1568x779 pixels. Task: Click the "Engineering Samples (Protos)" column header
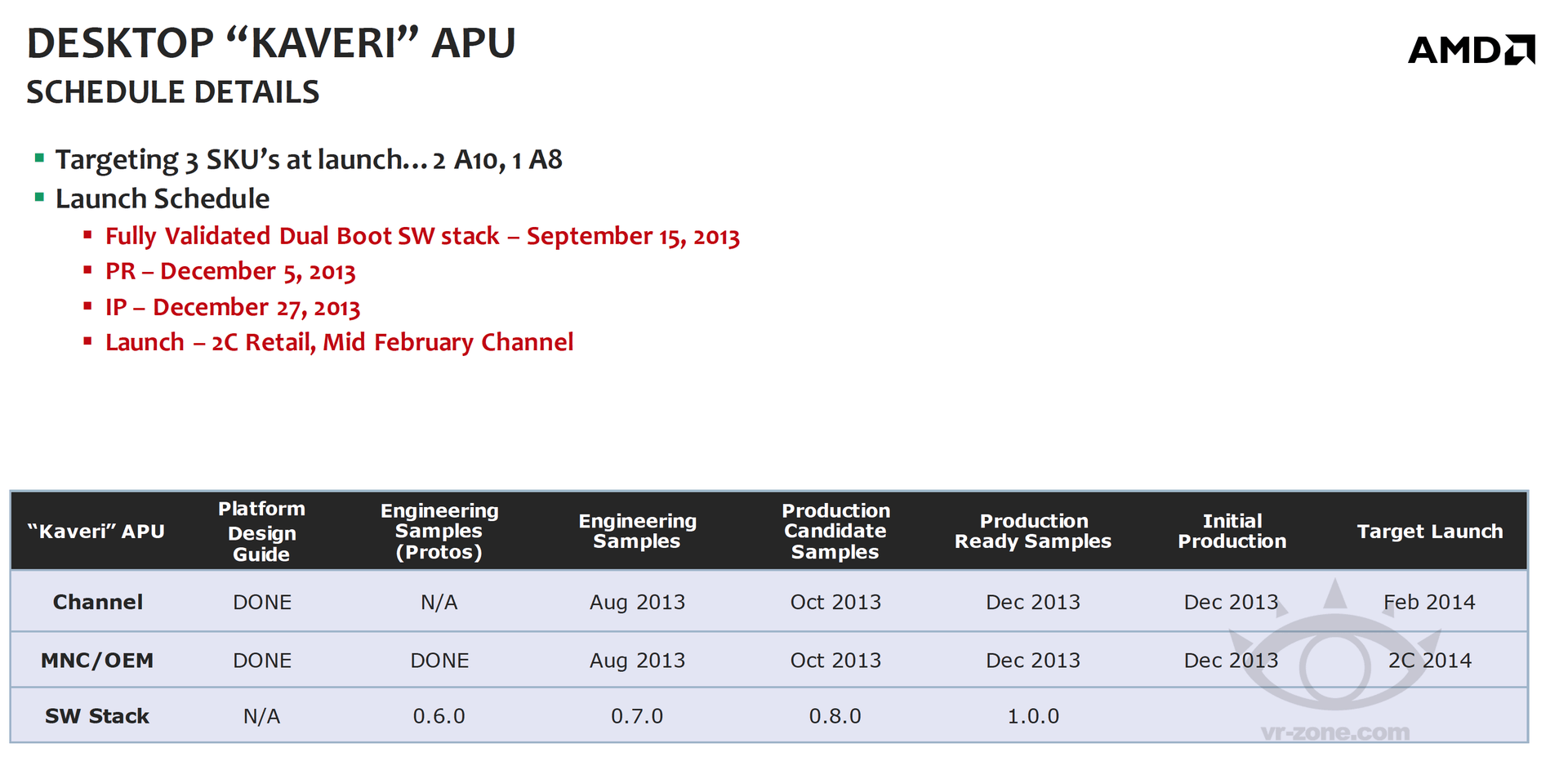point(439,532)
